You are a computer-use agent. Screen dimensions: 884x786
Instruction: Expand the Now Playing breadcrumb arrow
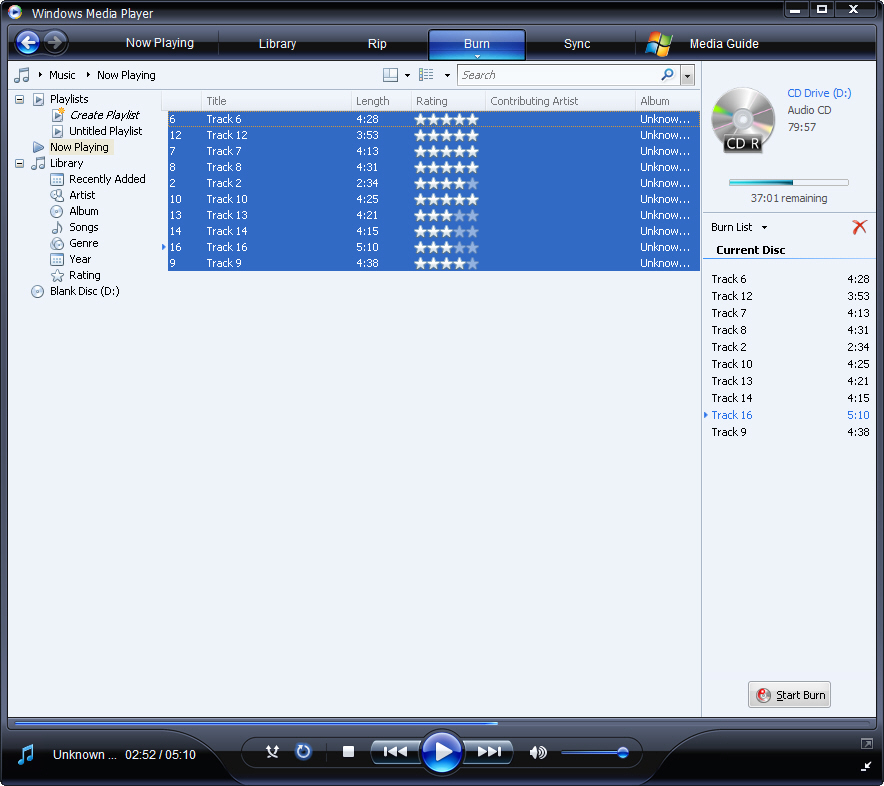coord(88,74)
